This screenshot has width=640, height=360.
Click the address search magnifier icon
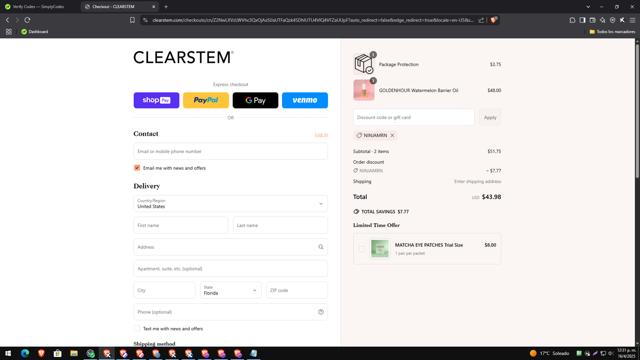click(x=321, y=247)
